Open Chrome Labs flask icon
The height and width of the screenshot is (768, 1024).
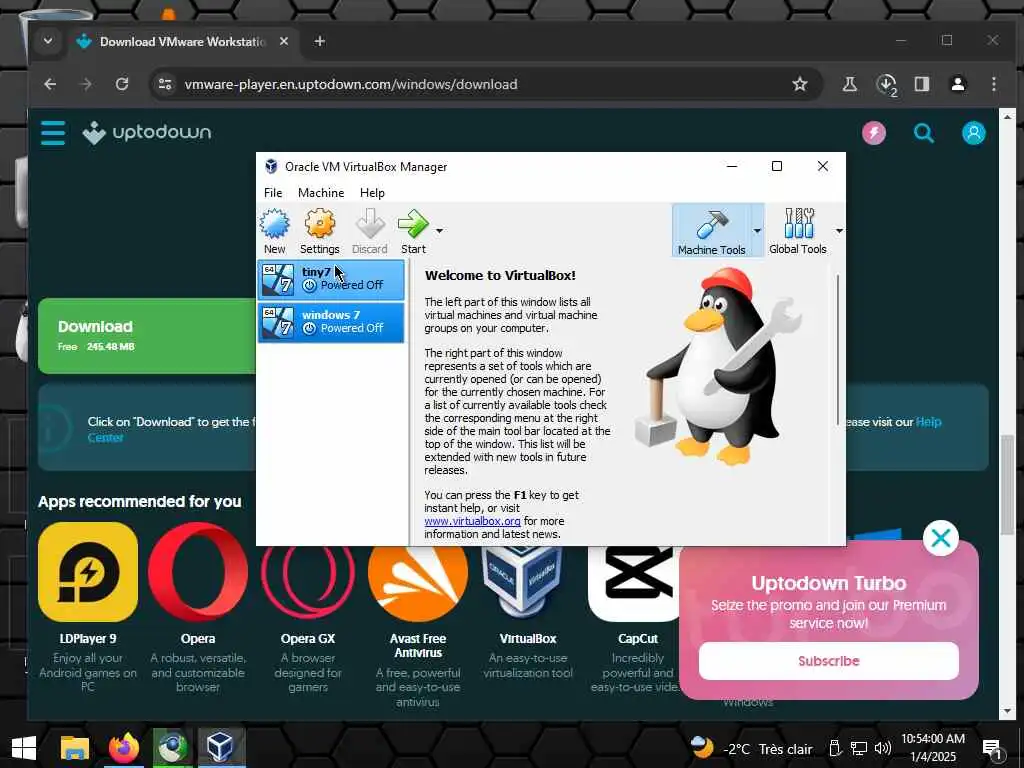pos(850,84)
